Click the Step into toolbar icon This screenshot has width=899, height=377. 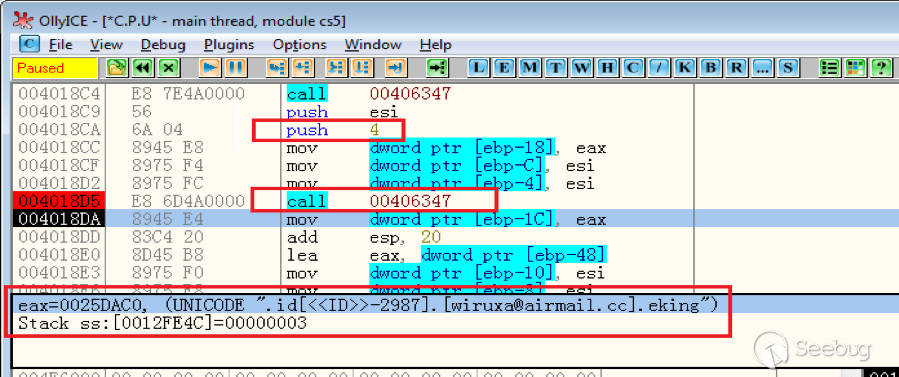tap(277, 68)
